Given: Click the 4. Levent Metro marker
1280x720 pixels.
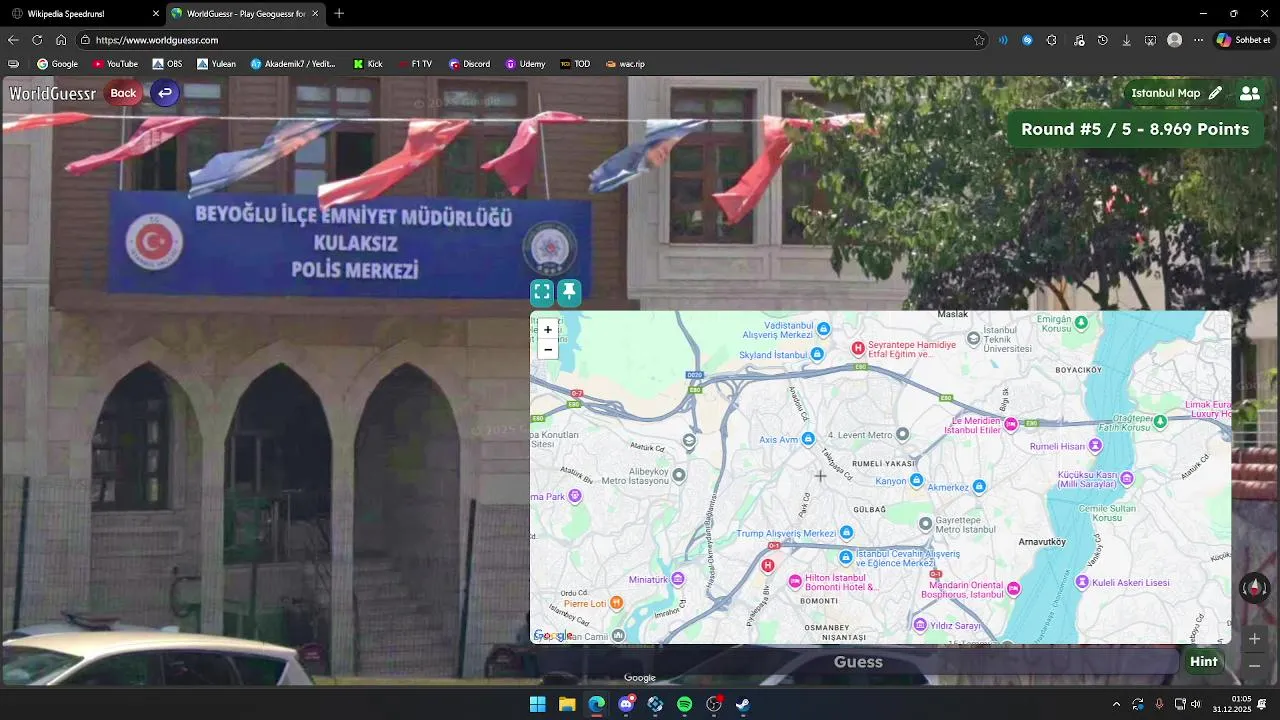Looking at the screenshot, I should [902, 434].
